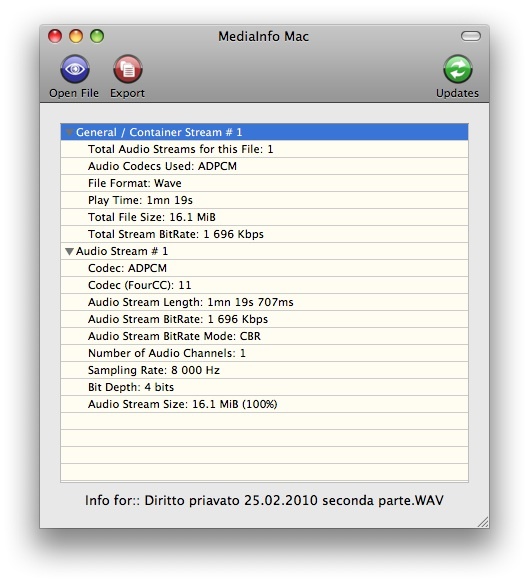Click the red Export icon
This screenshot has width=529, height=583.
coord(128,69)
